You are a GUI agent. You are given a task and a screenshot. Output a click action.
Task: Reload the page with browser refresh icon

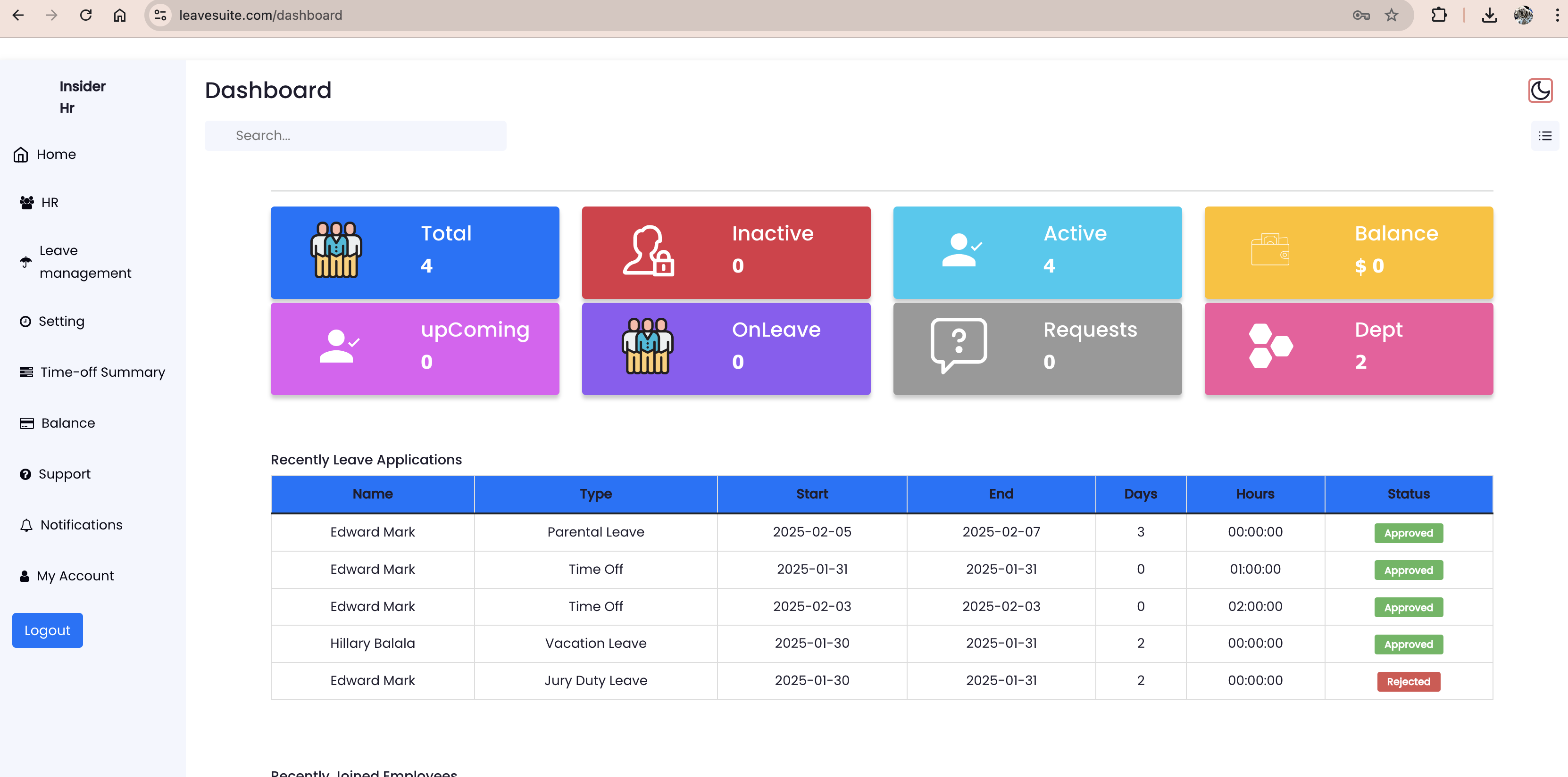86,15
